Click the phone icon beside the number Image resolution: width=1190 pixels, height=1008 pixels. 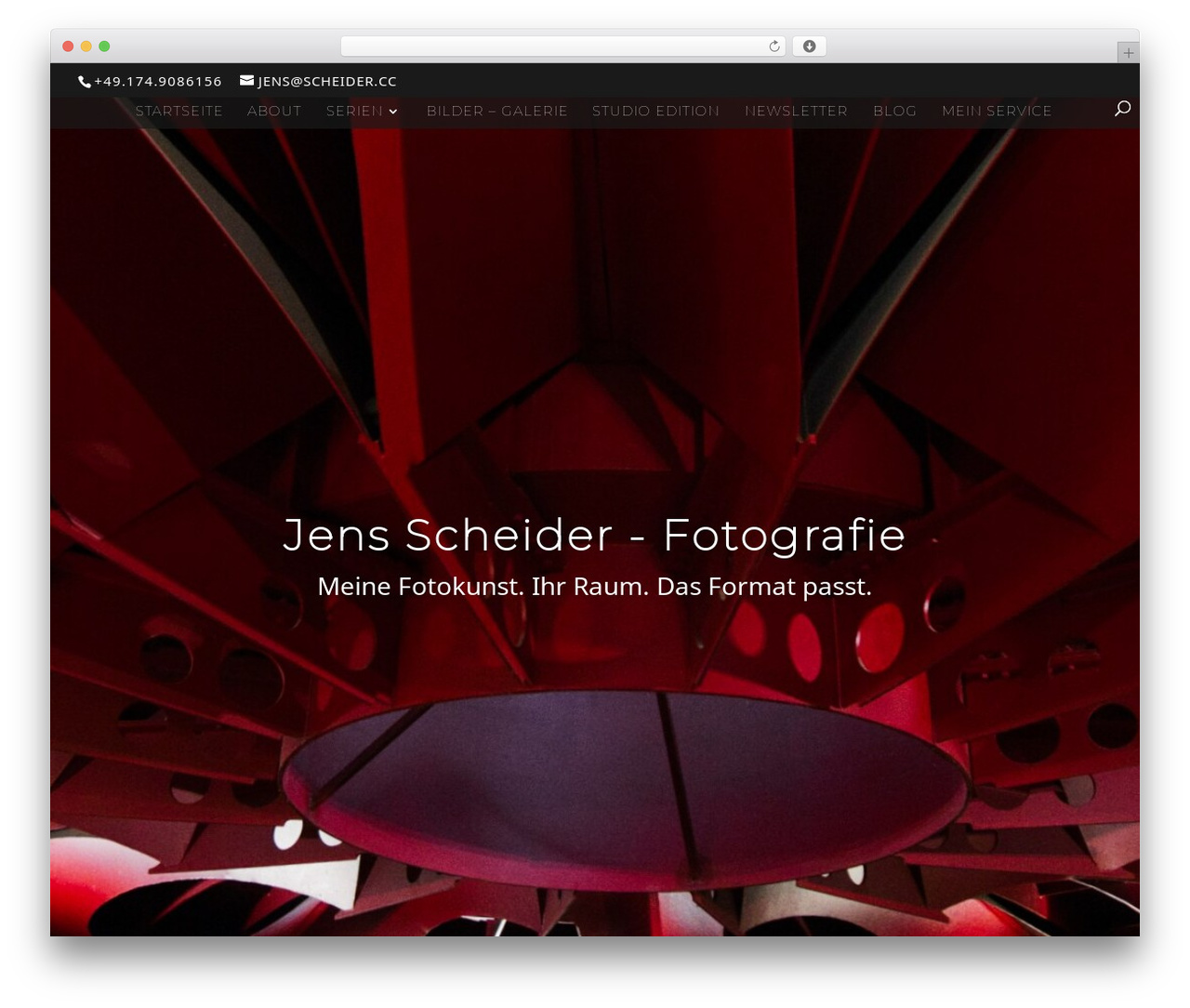(85, 82)
